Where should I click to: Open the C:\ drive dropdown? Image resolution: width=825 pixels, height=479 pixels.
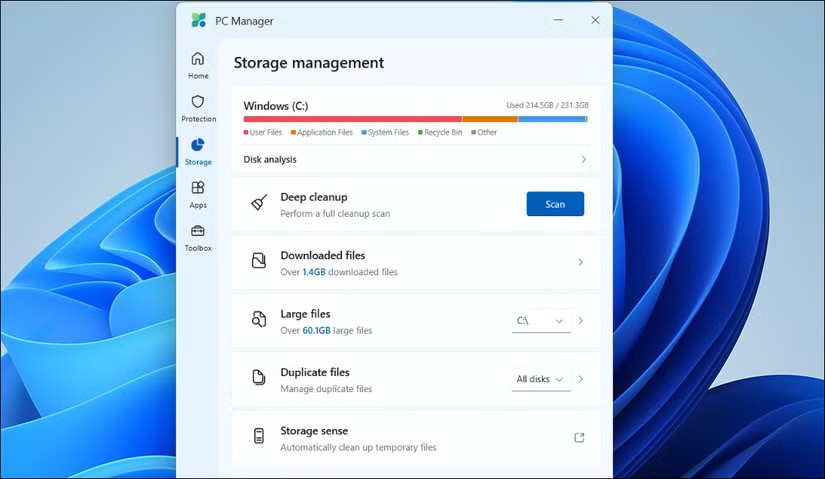click(540, 321)
